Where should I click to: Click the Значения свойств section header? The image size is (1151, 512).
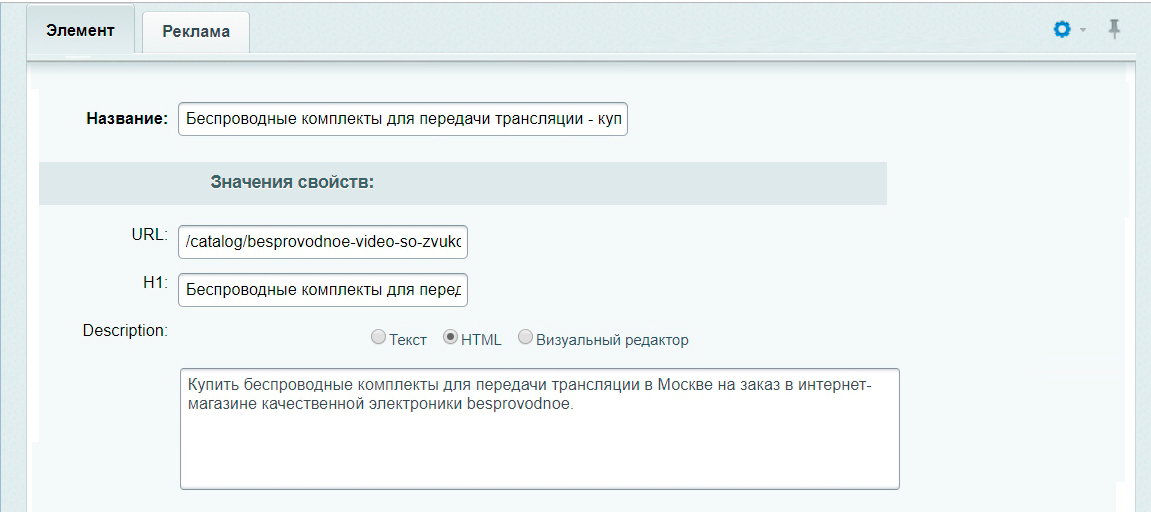[292, 183]
